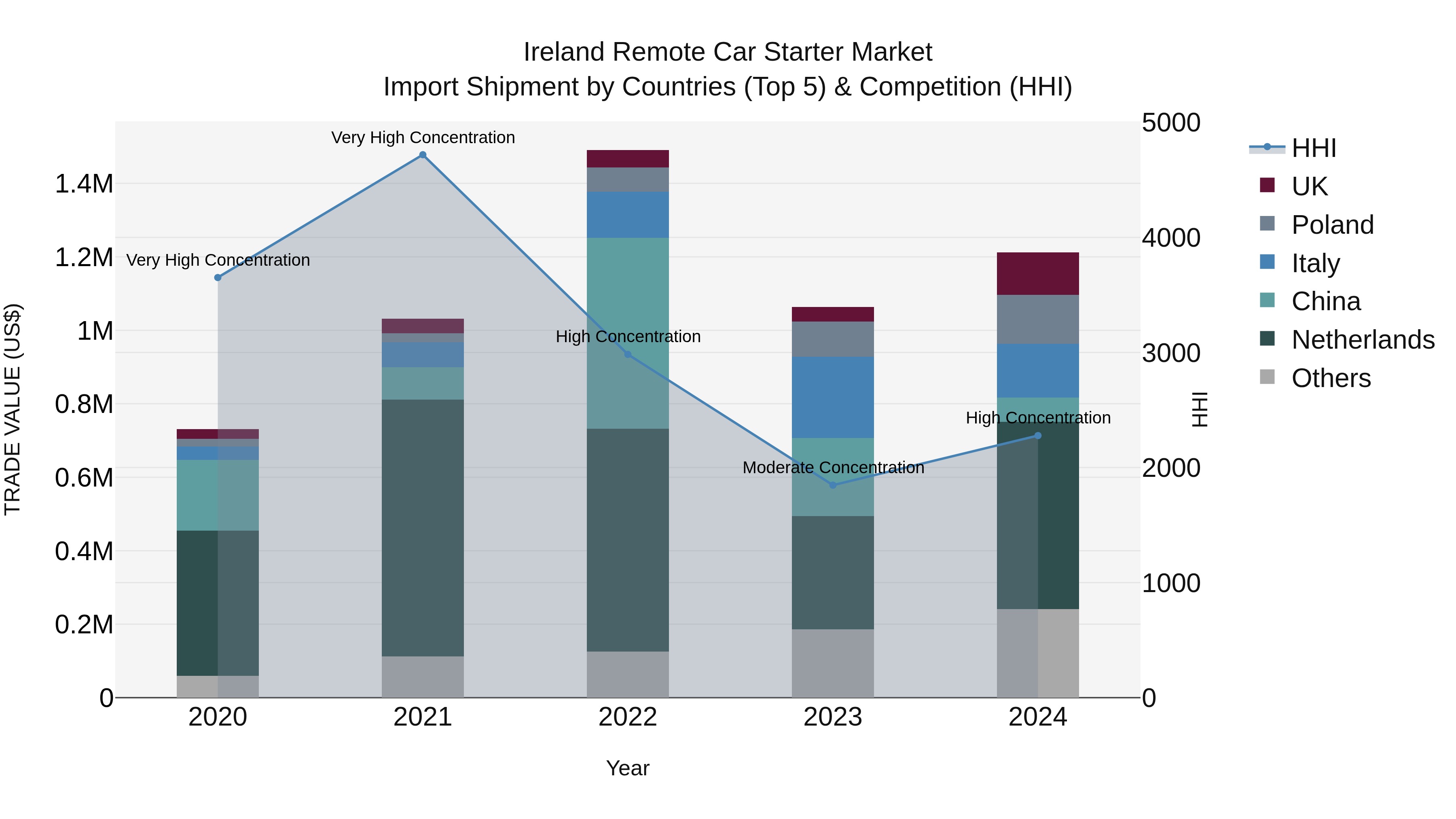The height and width of the screenshot is (819, 1456).
Task: Select the 2020 HHI data point
Action: [218, 277]
